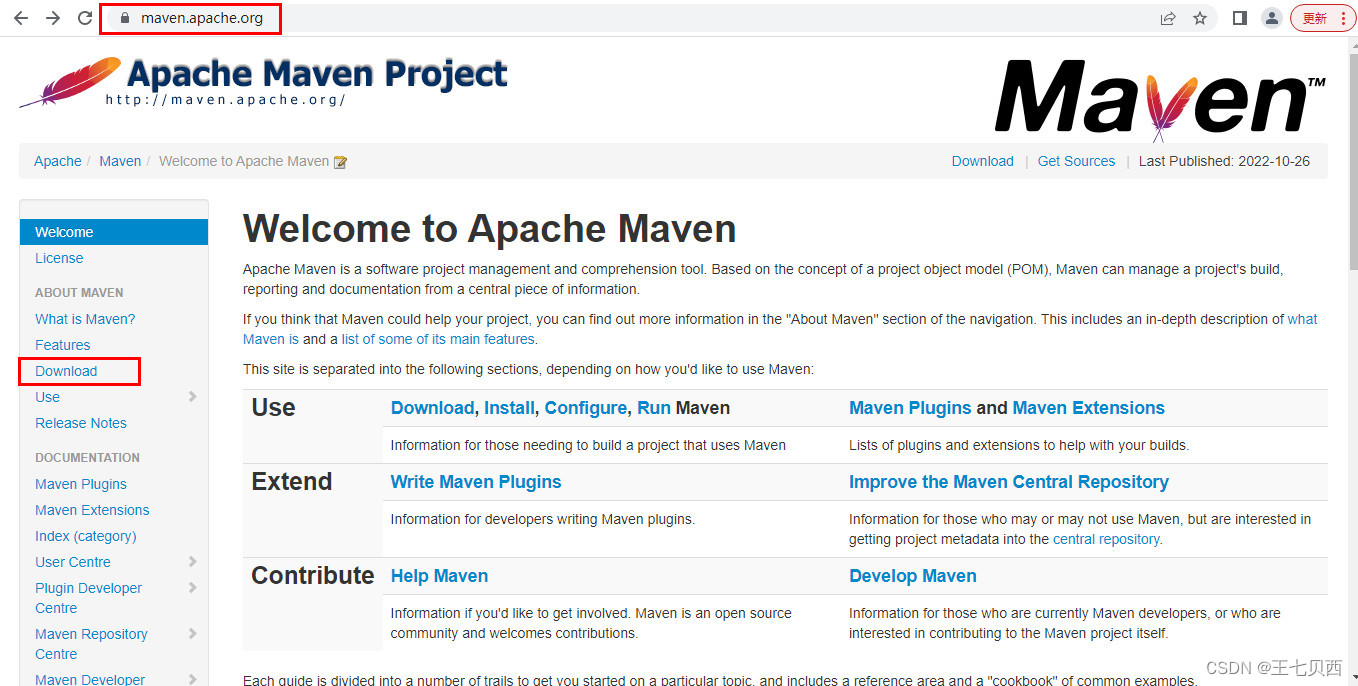1358x686 pixels.
Task: Open Download in the sidebar
Action: [66, 371]
